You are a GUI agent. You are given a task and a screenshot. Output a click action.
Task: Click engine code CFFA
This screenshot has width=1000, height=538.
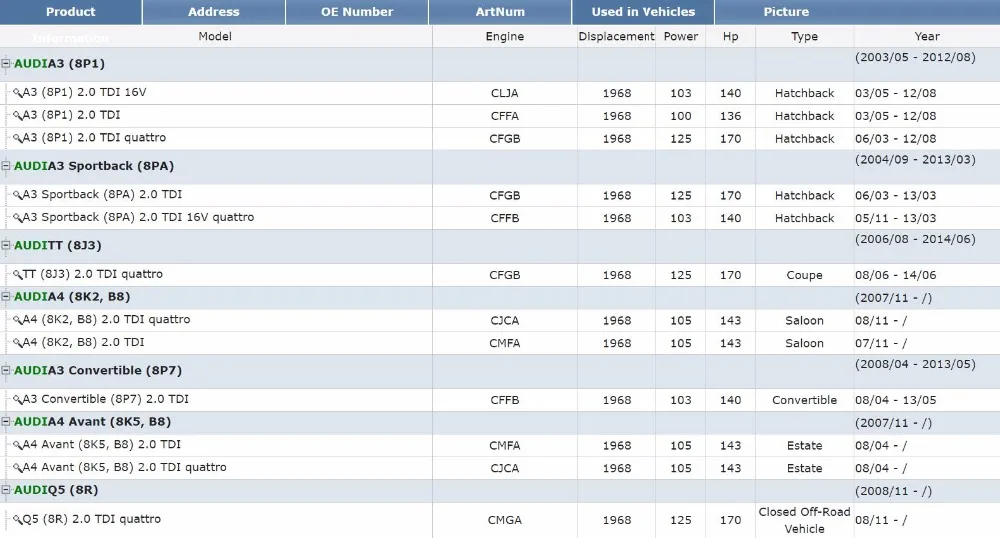click(x=504, y=116)
